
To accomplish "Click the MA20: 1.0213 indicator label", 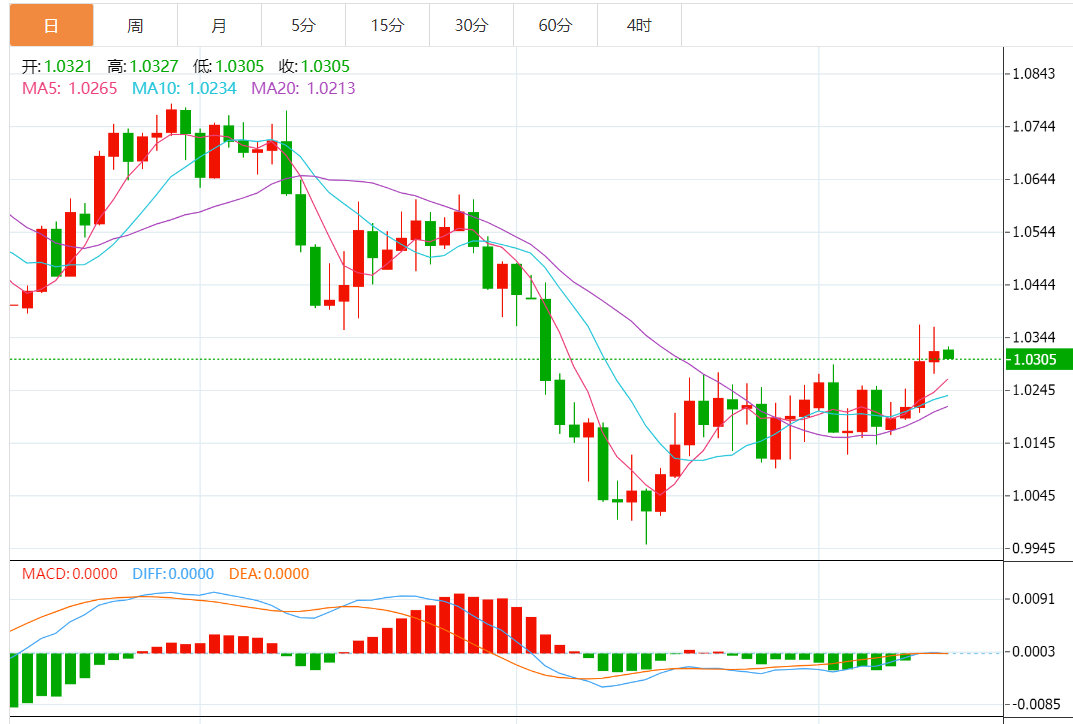I will (303, 88).
